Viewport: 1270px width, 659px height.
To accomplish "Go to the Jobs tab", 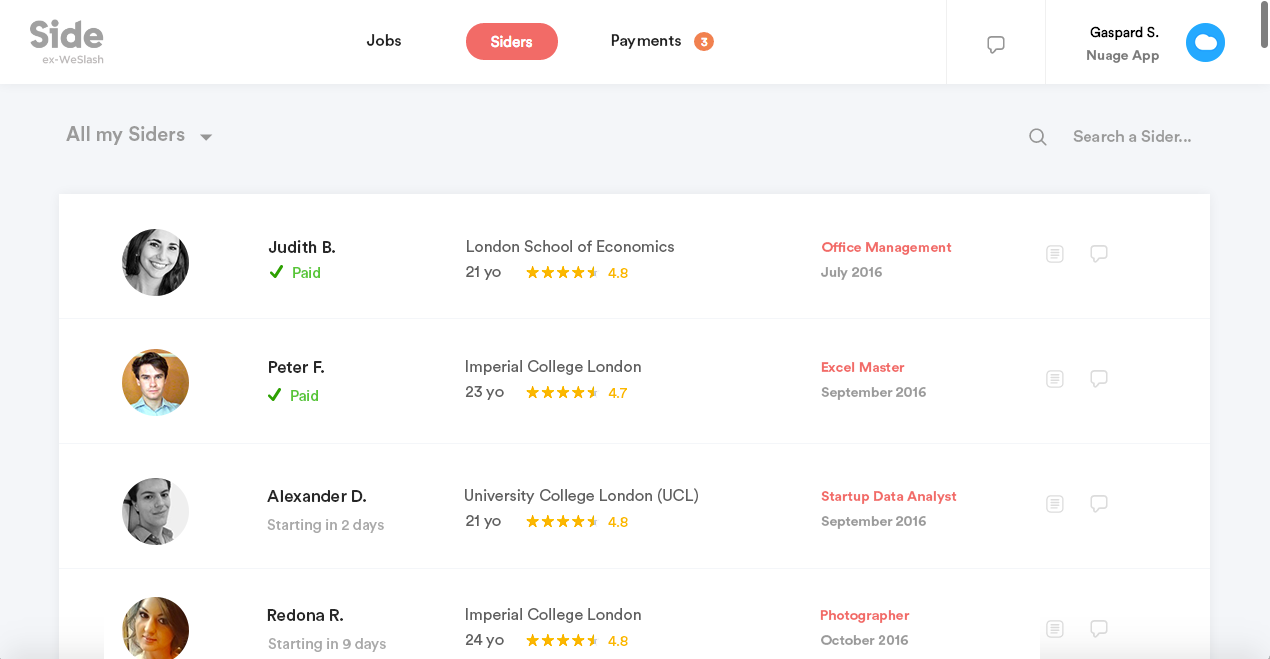I will click(384, 41).
